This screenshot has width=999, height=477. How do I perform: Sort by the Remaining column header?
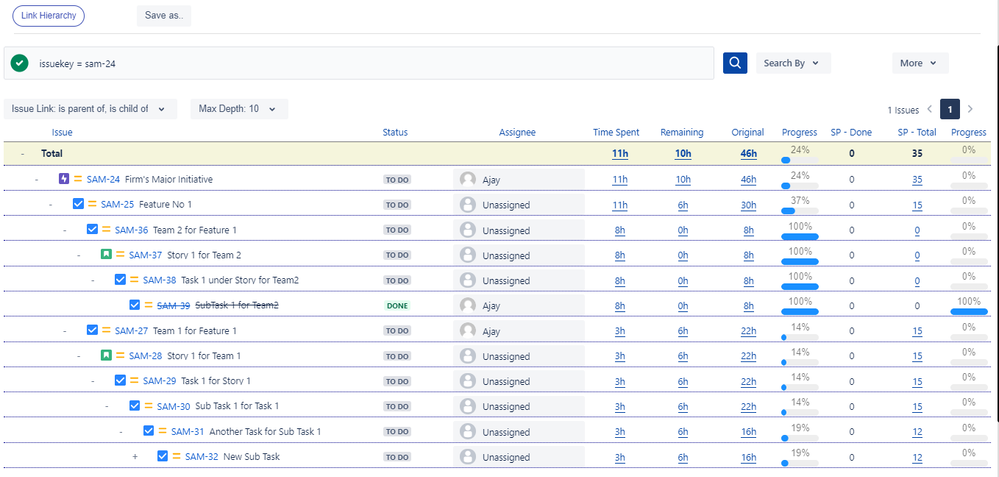pyautogui.click(x=682, y=132)
